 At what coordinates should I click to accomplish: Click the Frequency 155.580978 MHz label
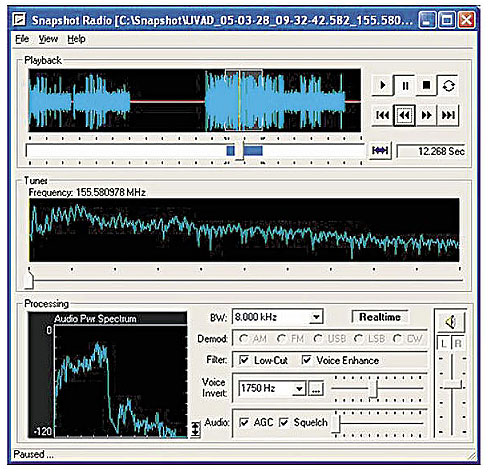(x=87, y=192)
